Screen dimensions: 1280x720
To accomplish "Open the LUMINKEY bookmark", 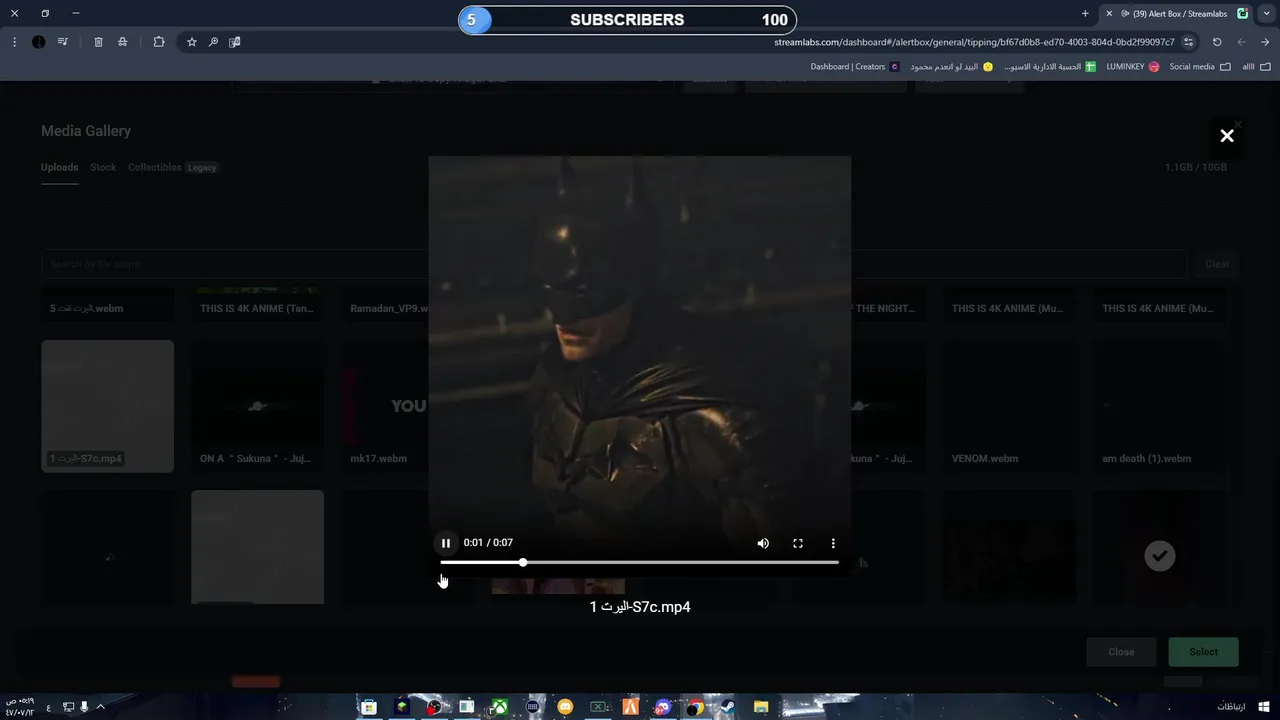I will coord(1133,67).
